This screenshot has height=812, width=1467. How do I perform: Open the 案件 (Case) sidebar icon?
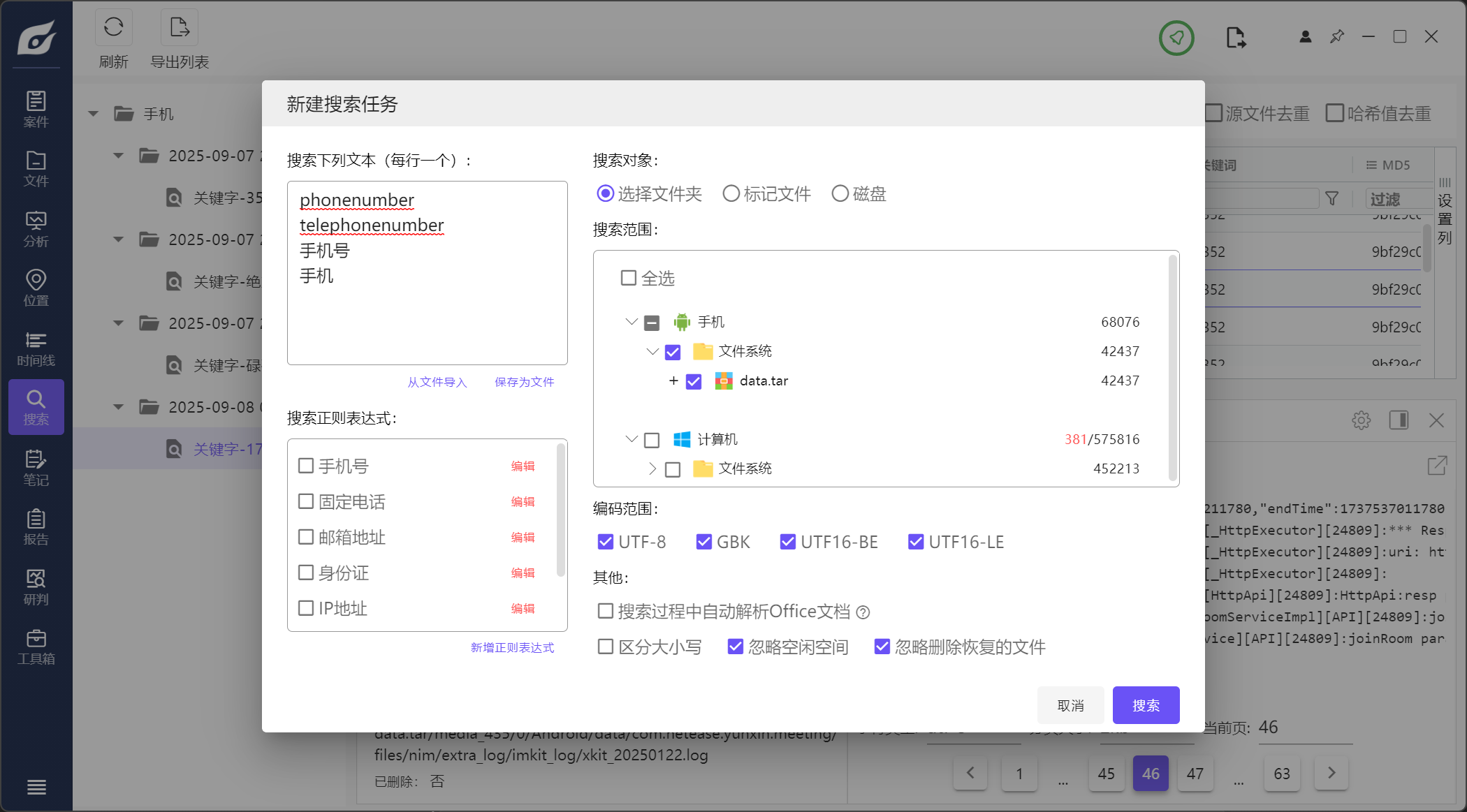tap(36, 108)
